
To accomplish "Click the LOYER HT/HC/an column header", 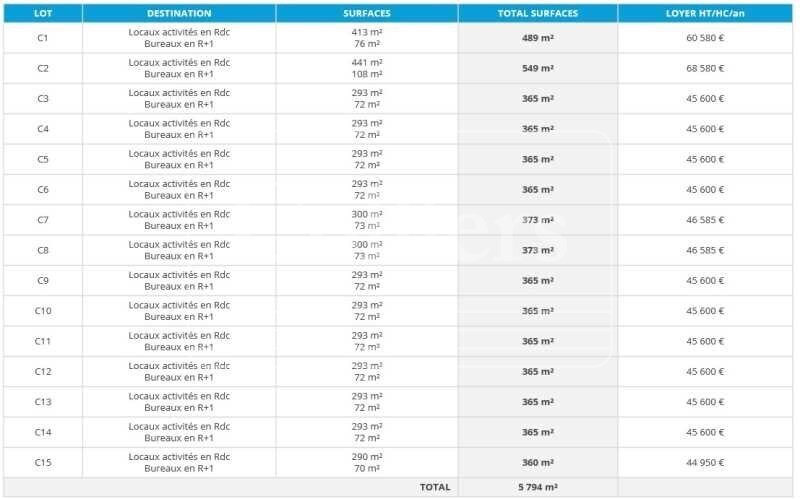I will tap(705, 13).
